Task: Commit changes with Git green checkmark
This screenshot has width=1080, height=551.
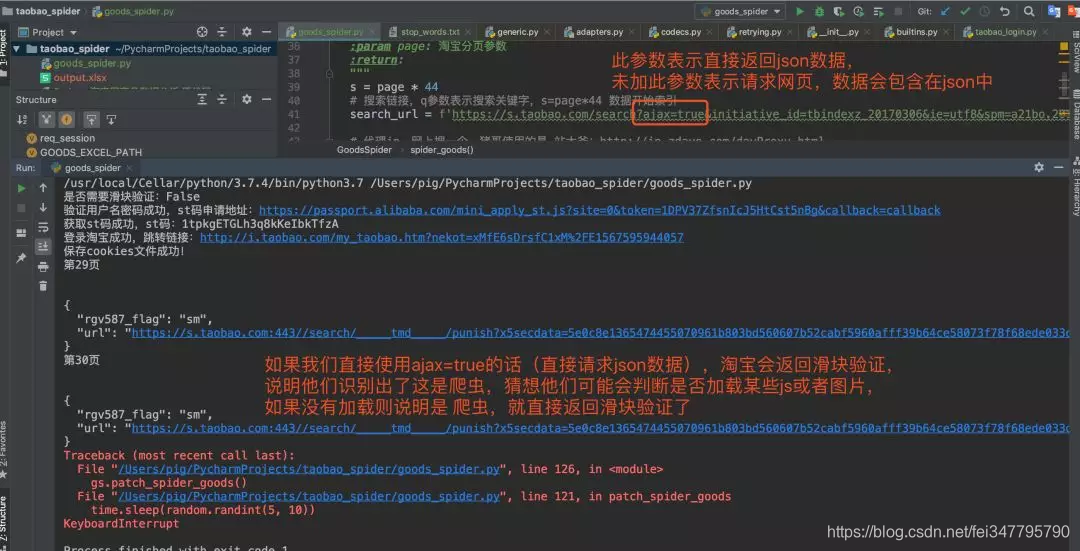Action: click(x=965, y=12)
